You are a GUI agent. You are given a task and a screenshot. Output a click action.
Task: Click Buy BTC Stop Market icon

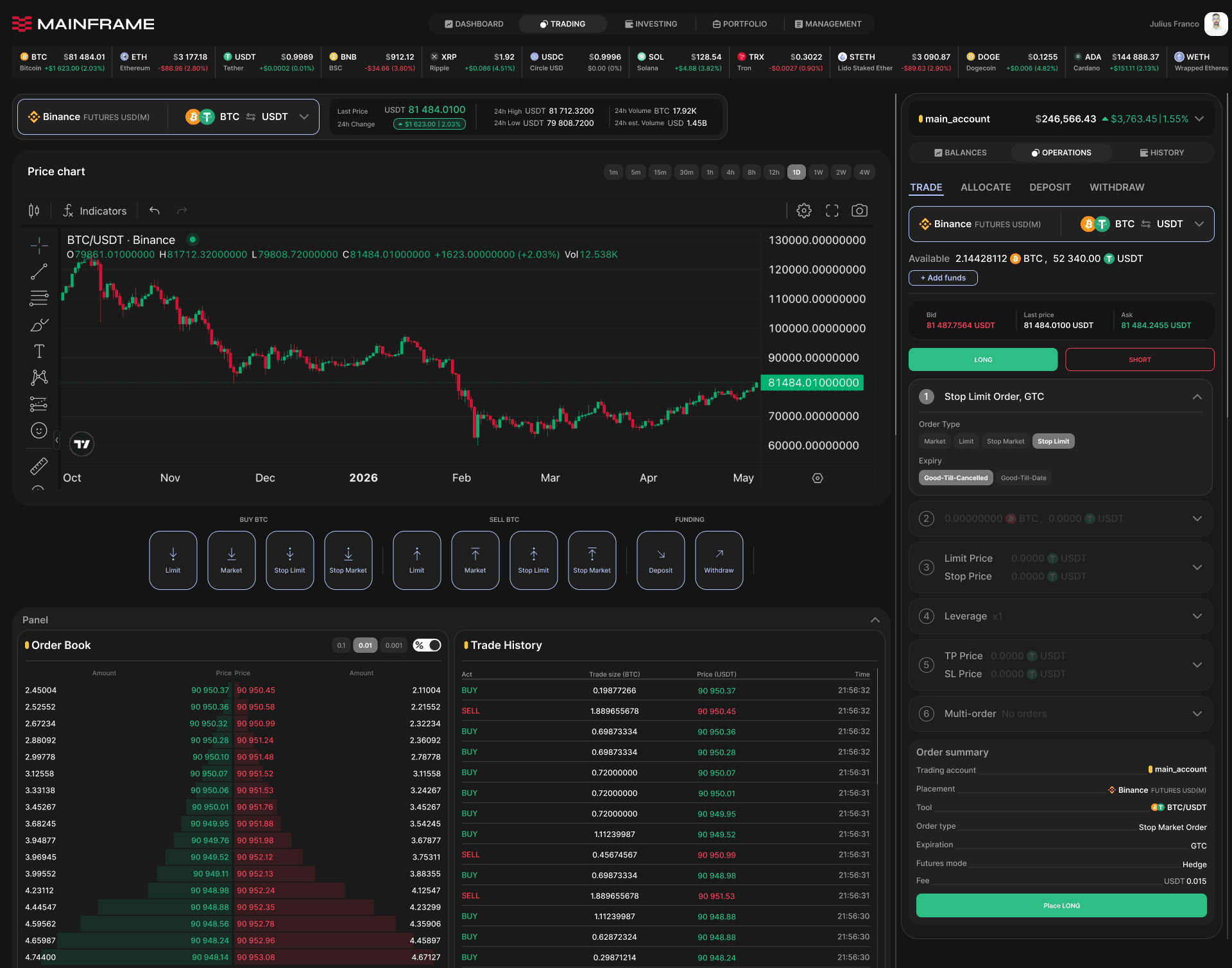(x=348, y=560)
